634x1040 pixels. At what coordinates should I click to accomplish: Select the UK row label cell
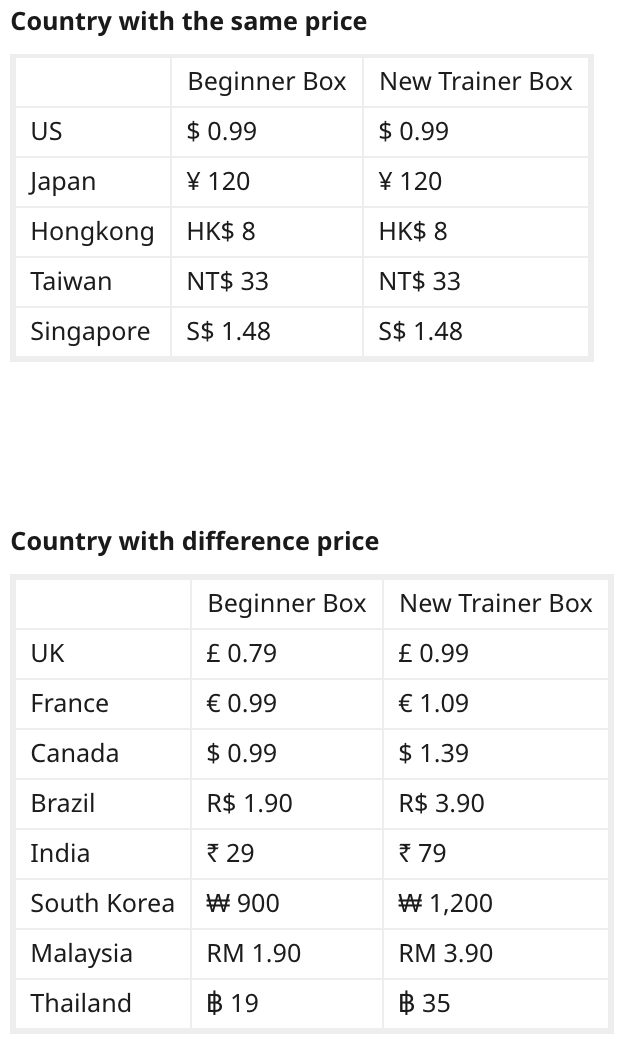(x=48, y=654)
